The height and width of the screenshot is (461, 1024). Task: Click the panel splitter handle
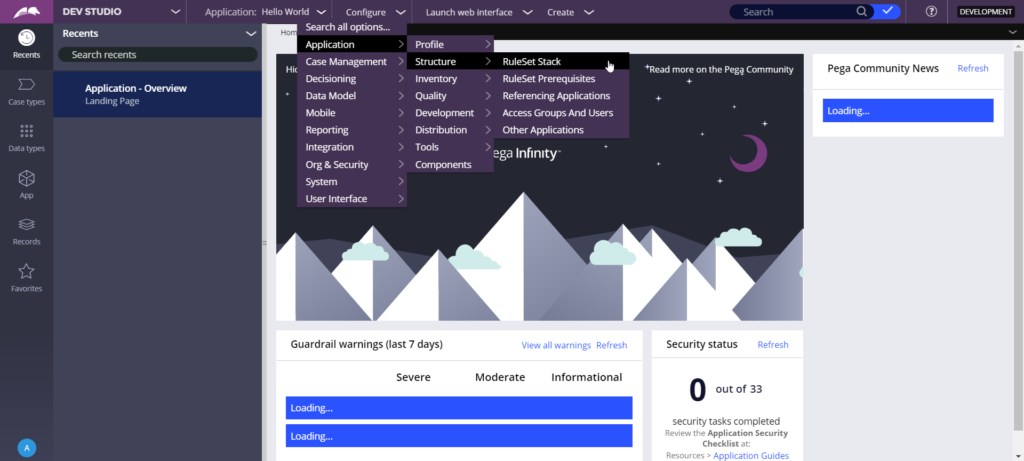pos(264,242)
